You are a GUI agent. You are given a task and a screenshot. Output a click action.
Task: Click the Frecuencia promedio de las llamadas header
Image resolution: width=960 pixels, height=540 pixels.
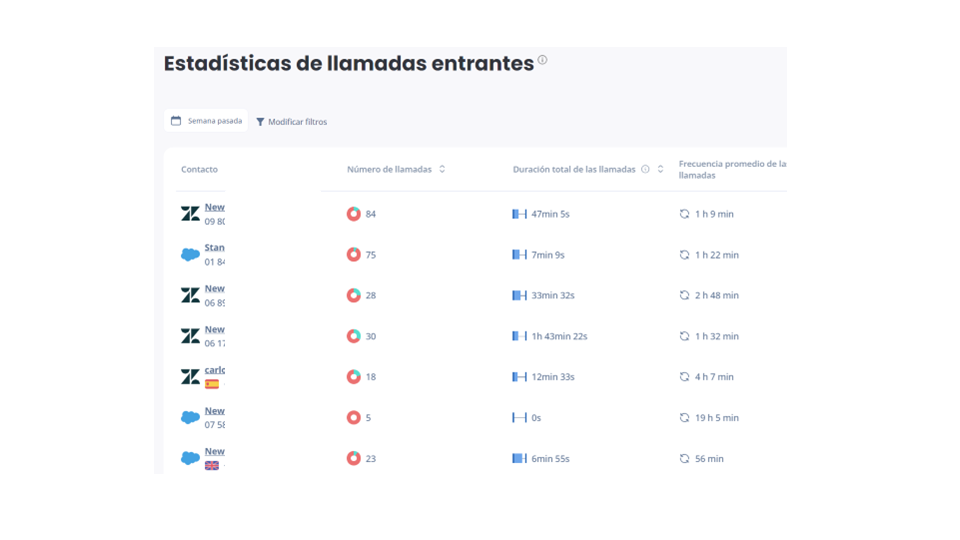[732, 169]
